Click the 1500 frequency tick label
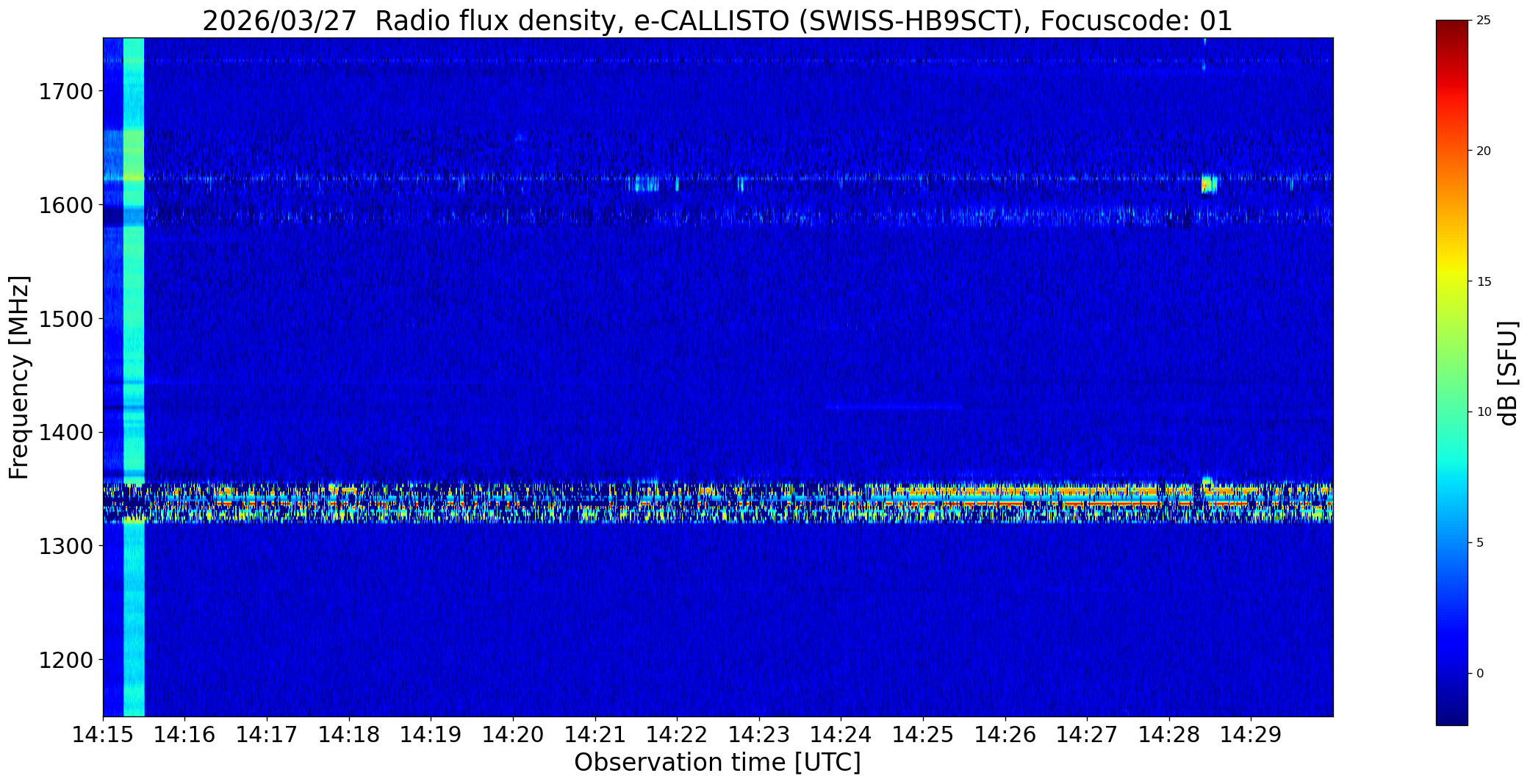Viewport: 1530px width, 784px height. coord(65,319)
